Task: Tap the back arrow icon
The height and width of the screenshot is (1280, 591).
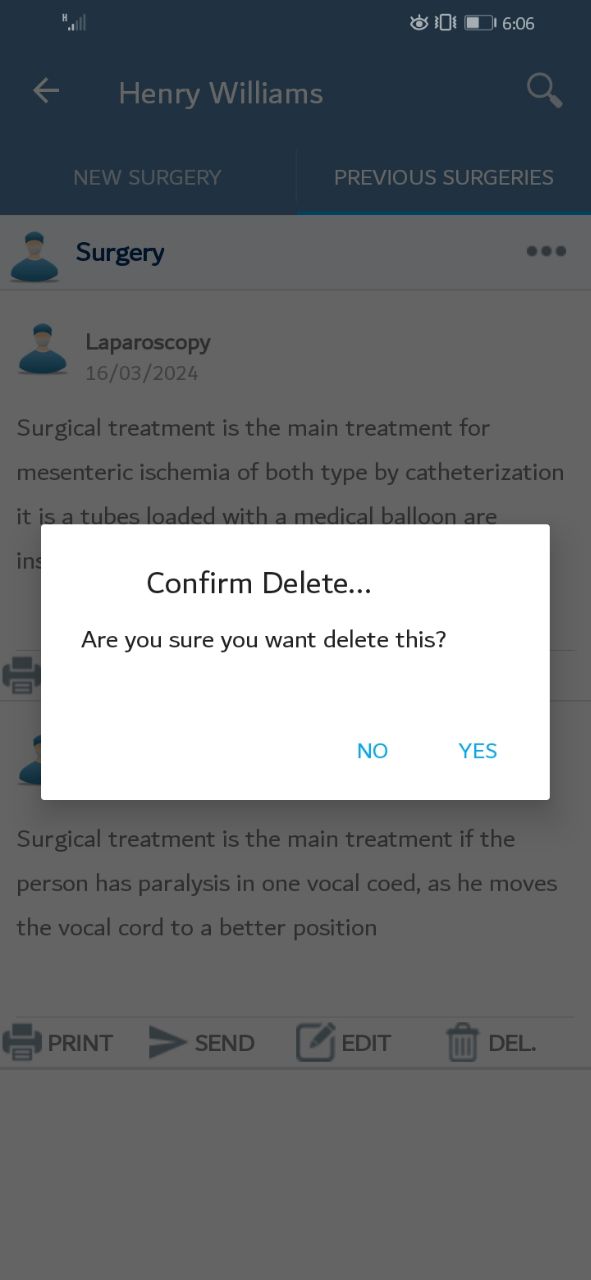Action: [46, 91]
